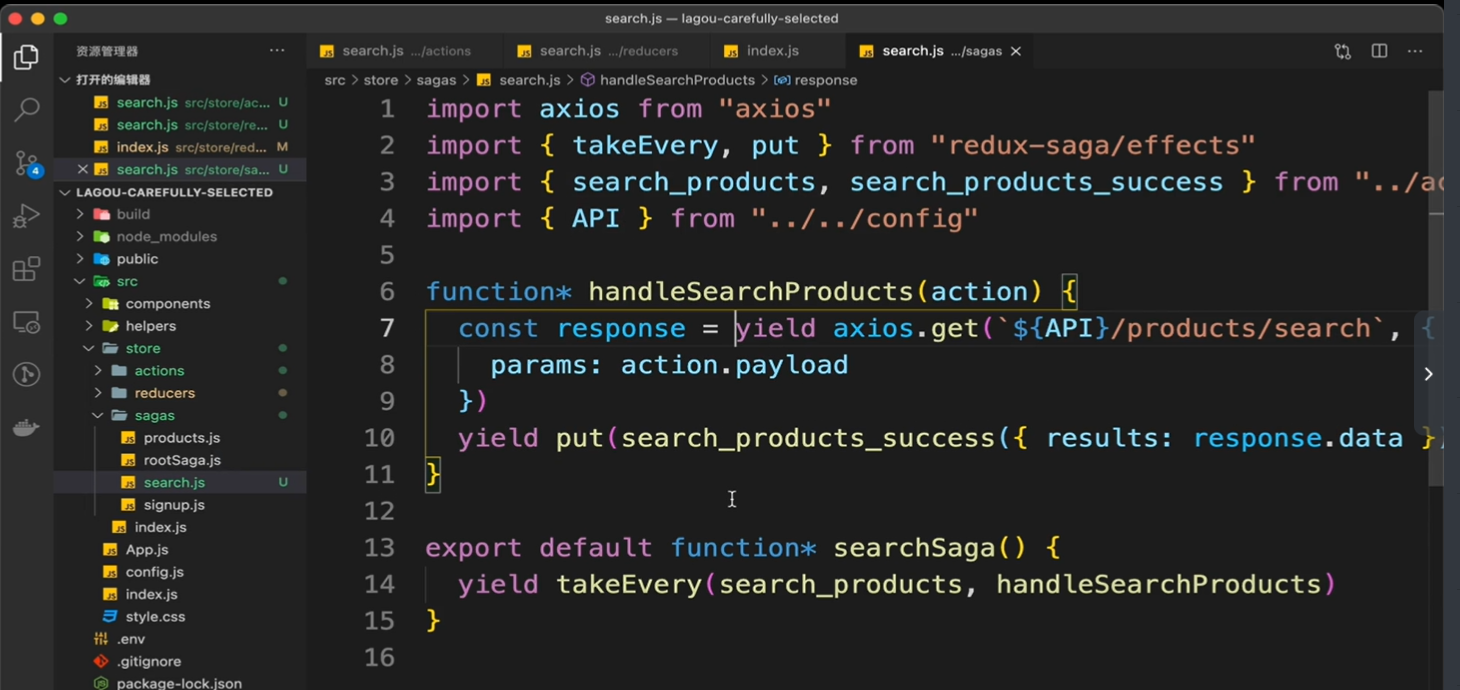Close search.js sagas entry in open editors

(83, 169)
